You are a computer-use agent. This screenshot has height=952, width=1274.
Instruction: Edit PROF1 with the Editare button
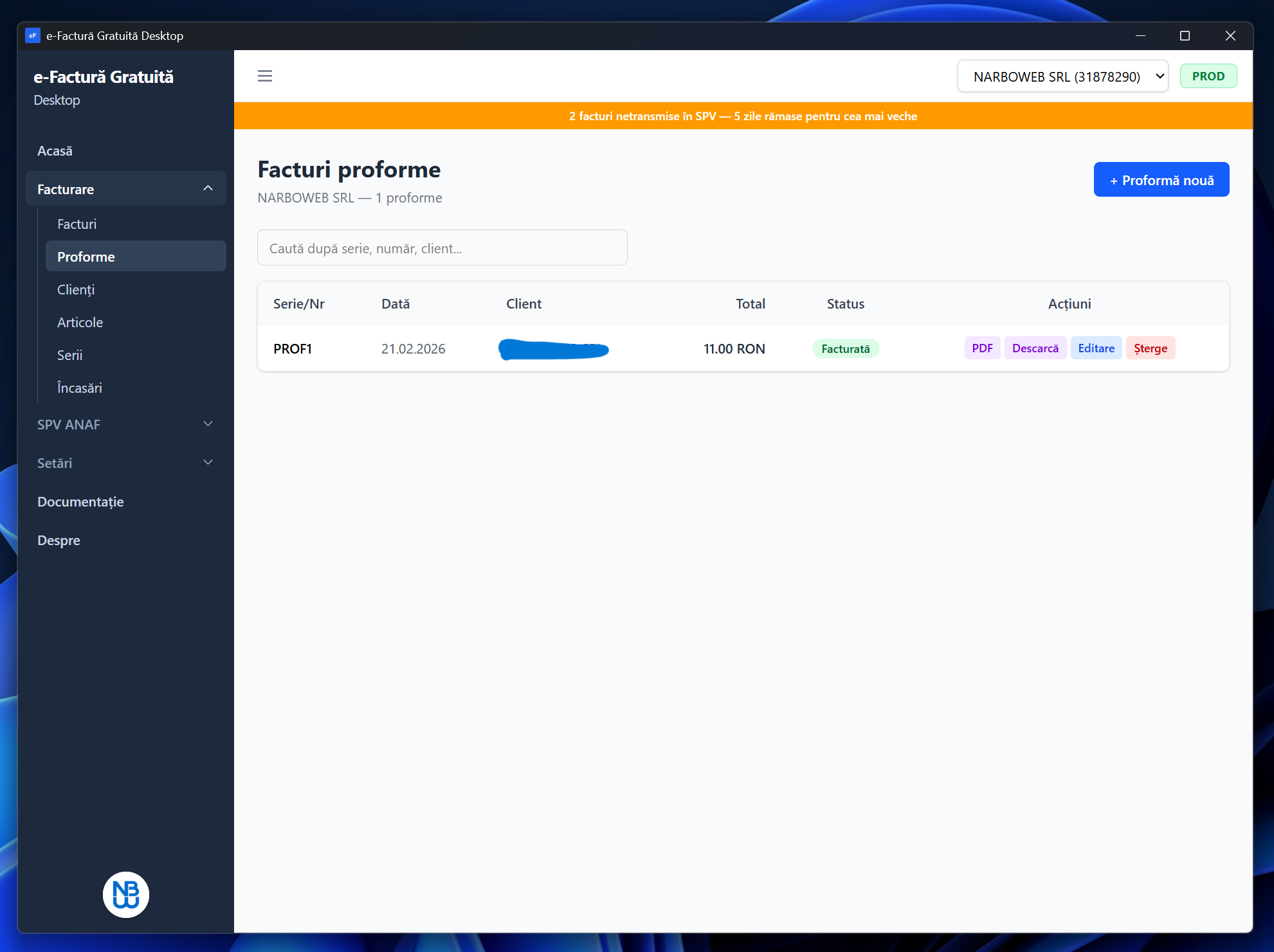click(1096, 348)
